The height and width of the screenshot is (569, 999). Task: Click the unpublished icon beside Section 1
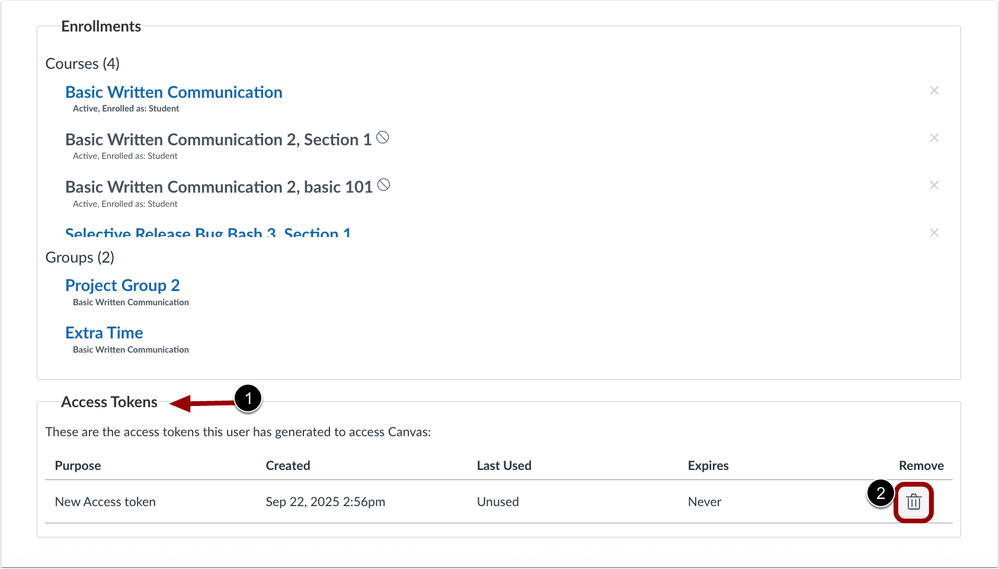coord(383,138)
